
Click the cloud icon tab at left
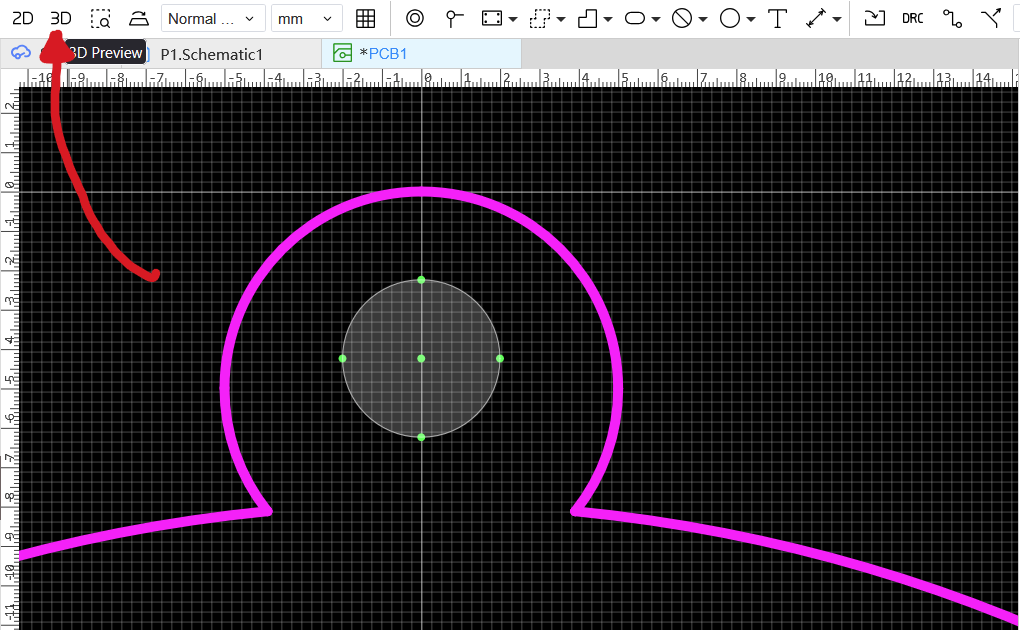(x=21, y=53)
